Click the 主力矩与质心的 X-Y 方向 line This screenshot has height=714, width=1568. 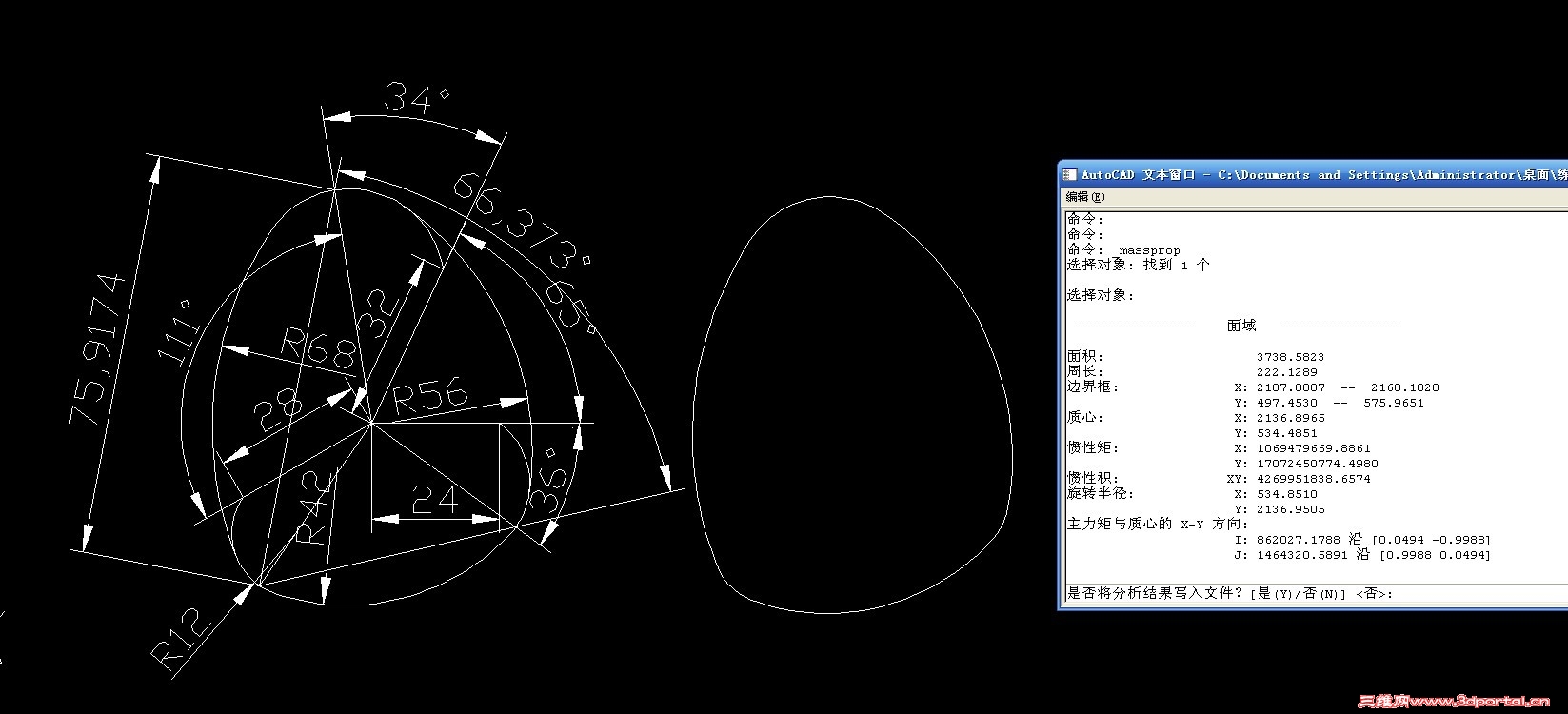[x=1158, y=525]
